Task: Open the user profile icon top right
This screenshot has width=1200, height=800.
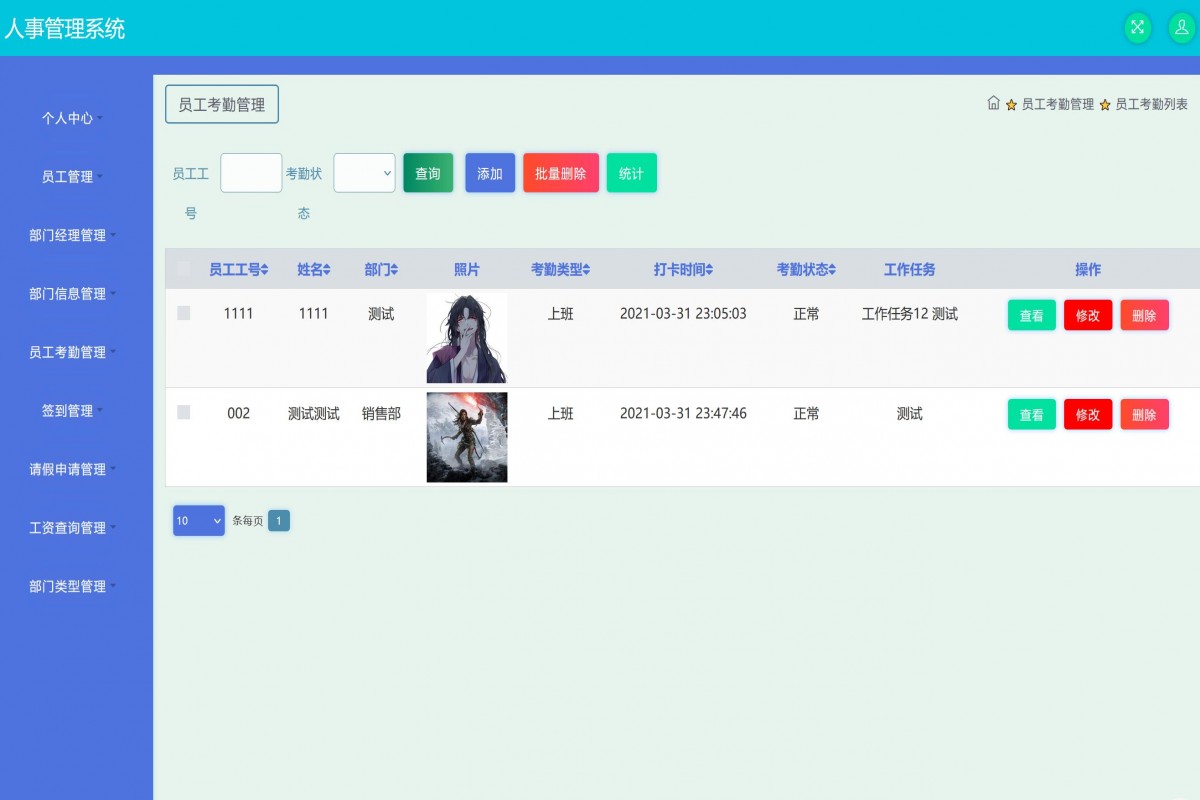Action: 1183,28
